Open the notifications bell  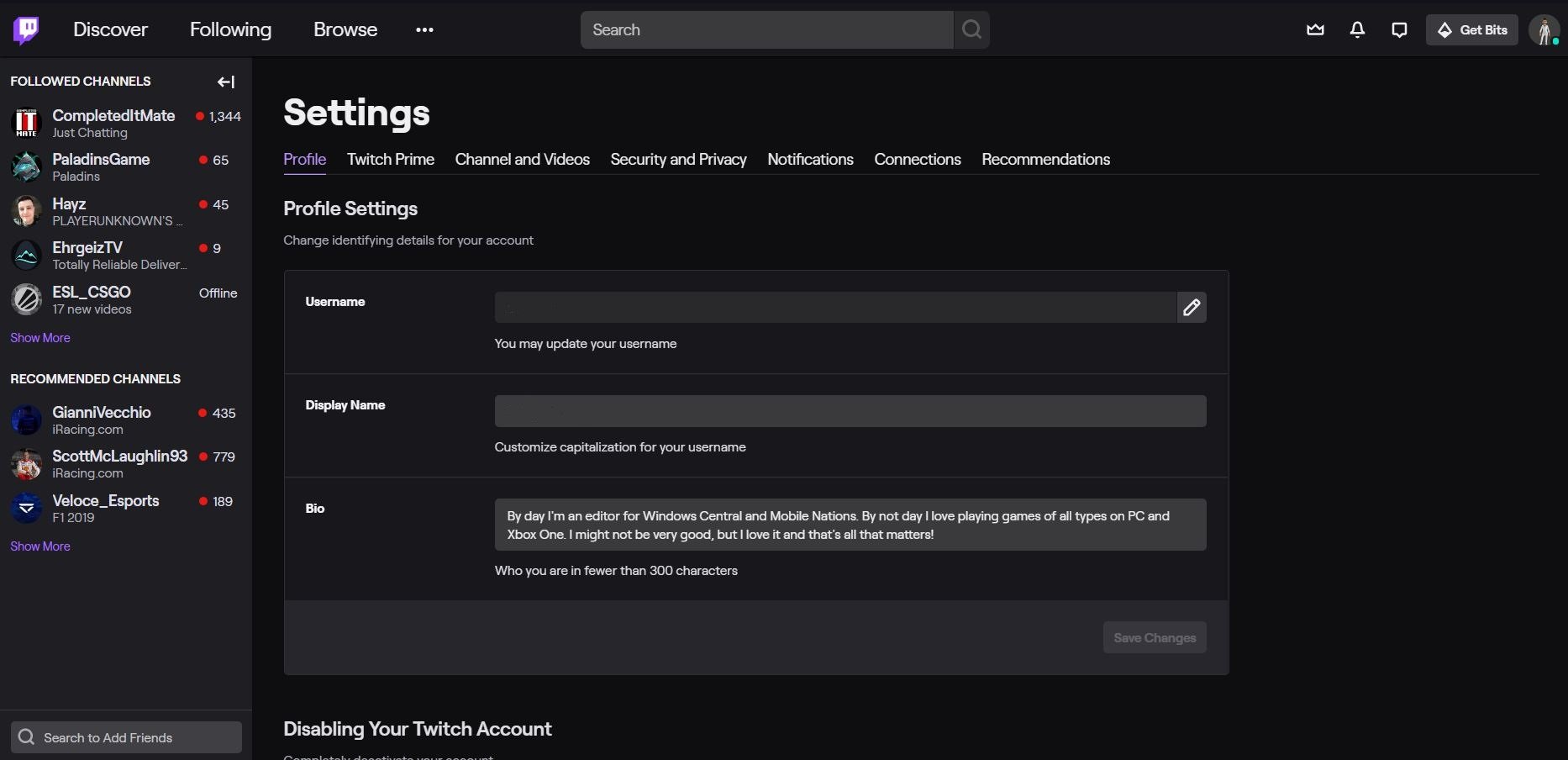(1357, 30)
